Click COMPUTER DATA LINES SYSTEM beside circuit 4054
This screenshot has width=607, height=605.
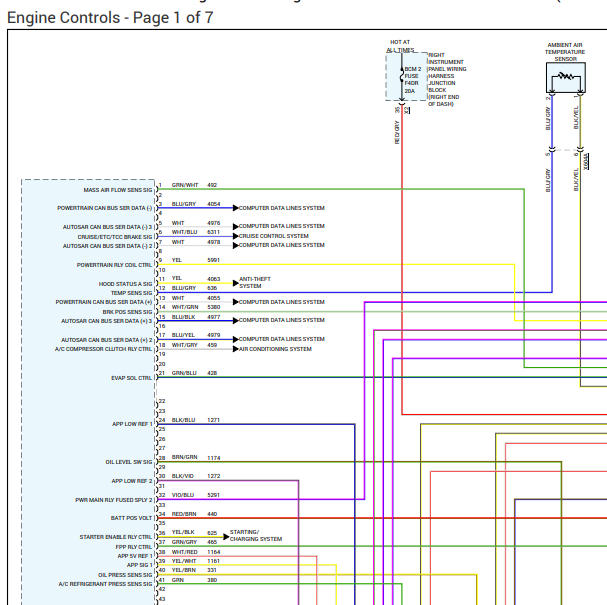281,208
